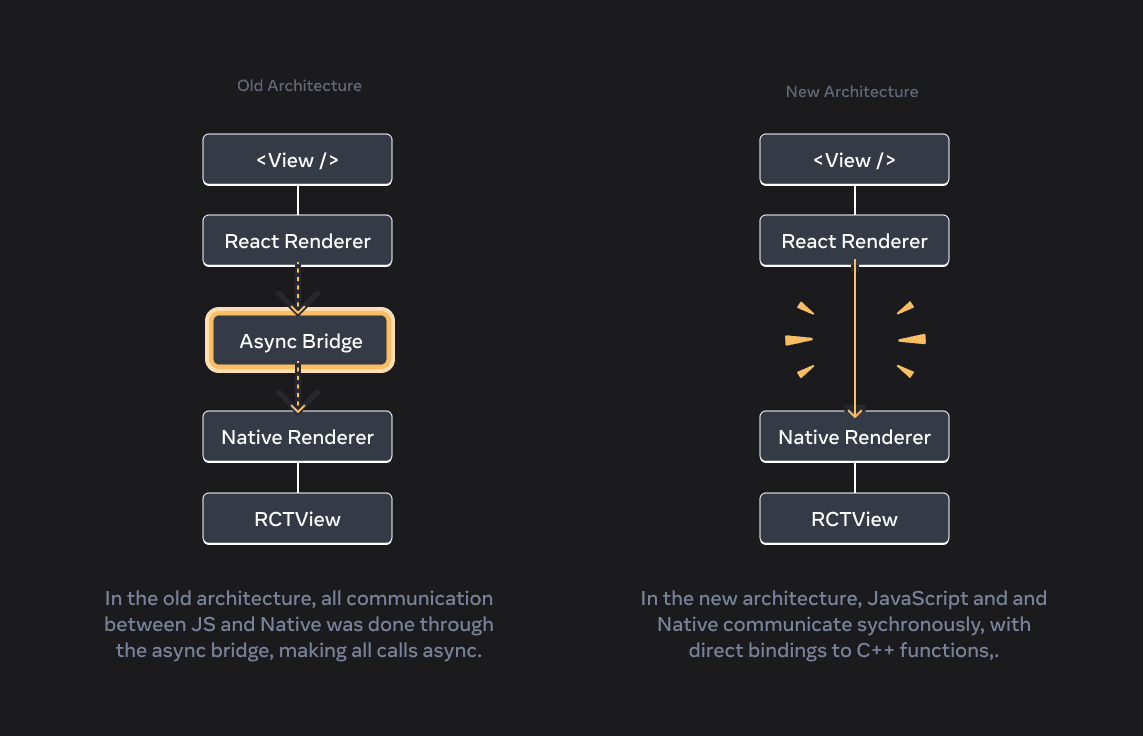Click the React Renderer box on the right diagram

[854, 240]
